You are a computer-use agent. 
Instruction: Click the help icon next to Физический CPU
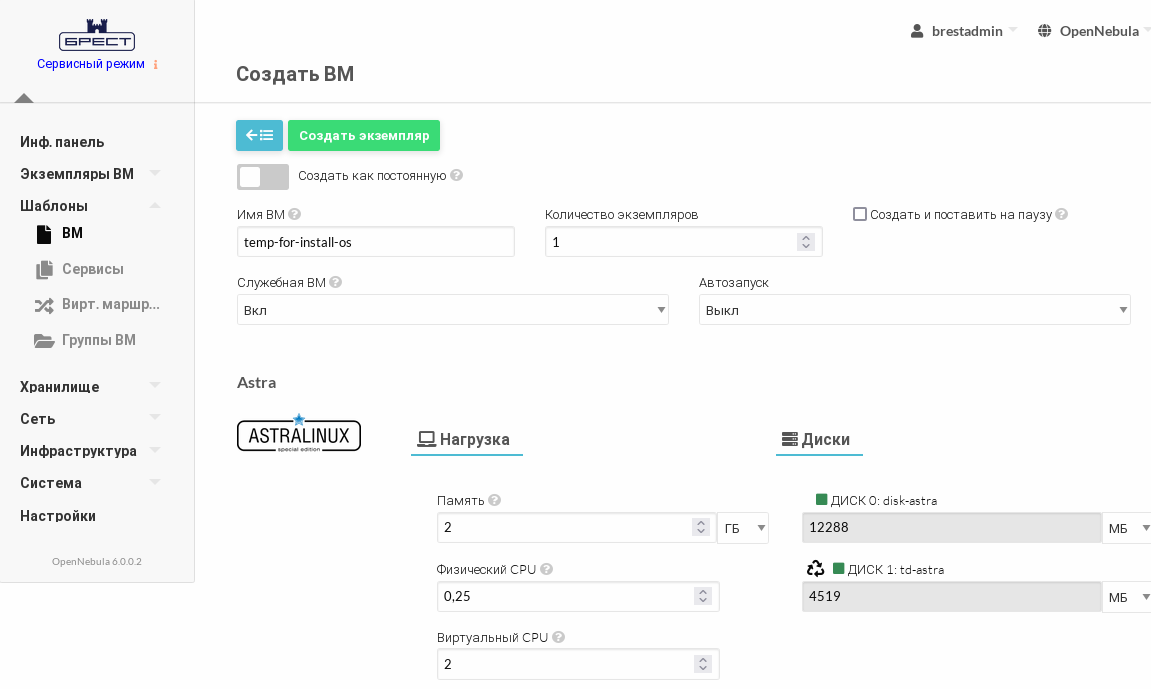pyautogui.click(x=546, y=569)
